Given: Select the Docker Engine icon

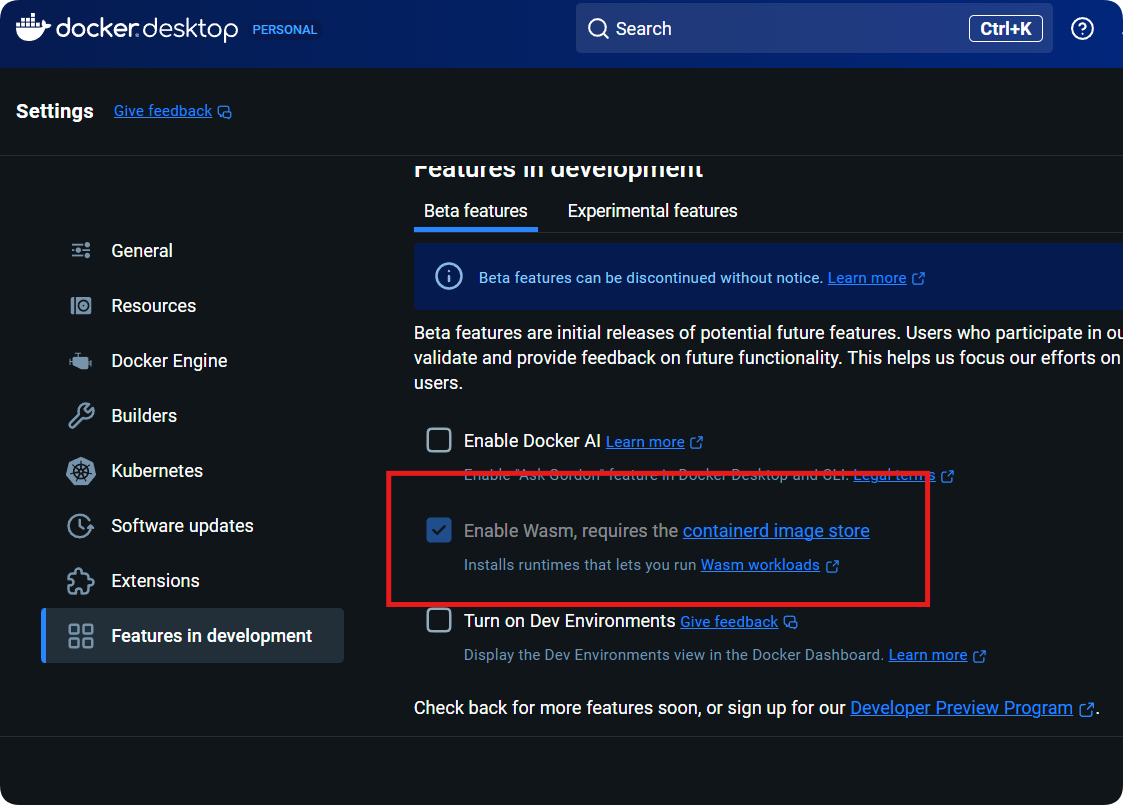Looking at the screenshot, I should pos(81,361).
